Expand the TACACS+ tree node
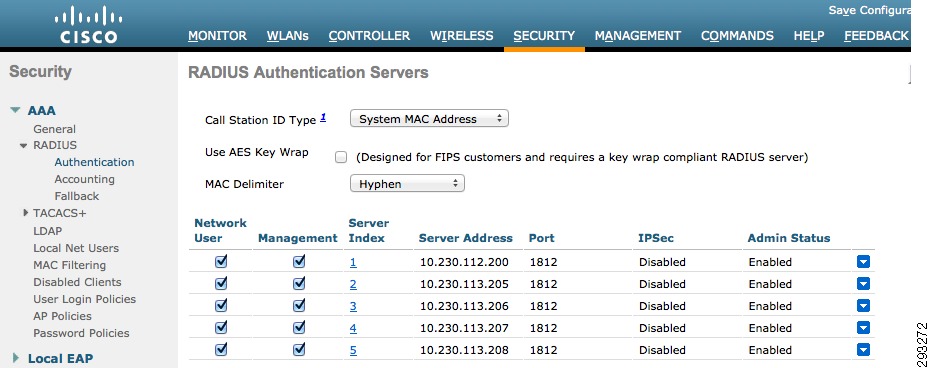The image size is (927, 368). tap(25, 213)
